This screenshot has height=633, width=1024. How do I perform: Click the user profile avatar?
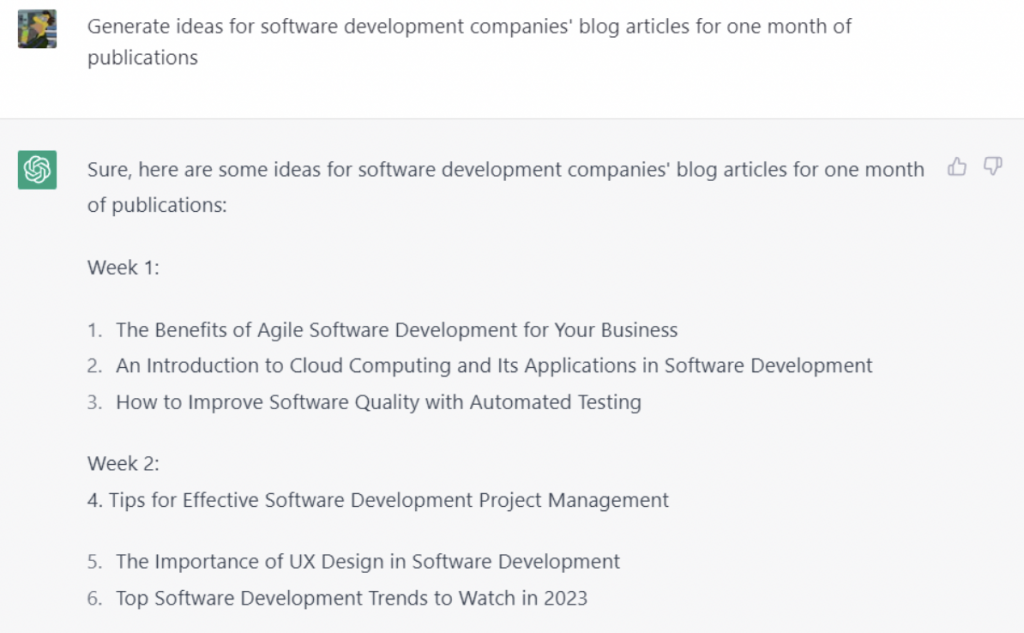[x=37, y=29]
